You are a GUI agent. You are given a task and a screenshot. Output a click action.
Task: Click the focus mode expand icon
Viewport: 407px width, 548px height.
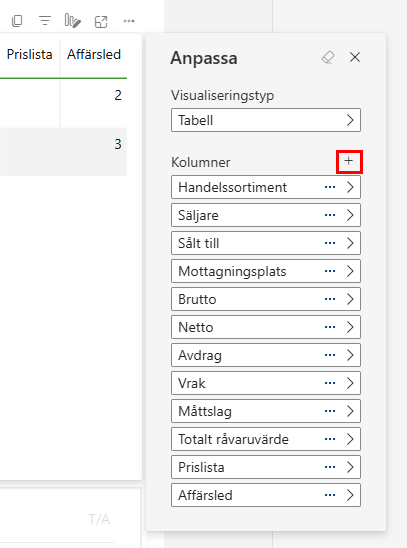coord(101,22)
